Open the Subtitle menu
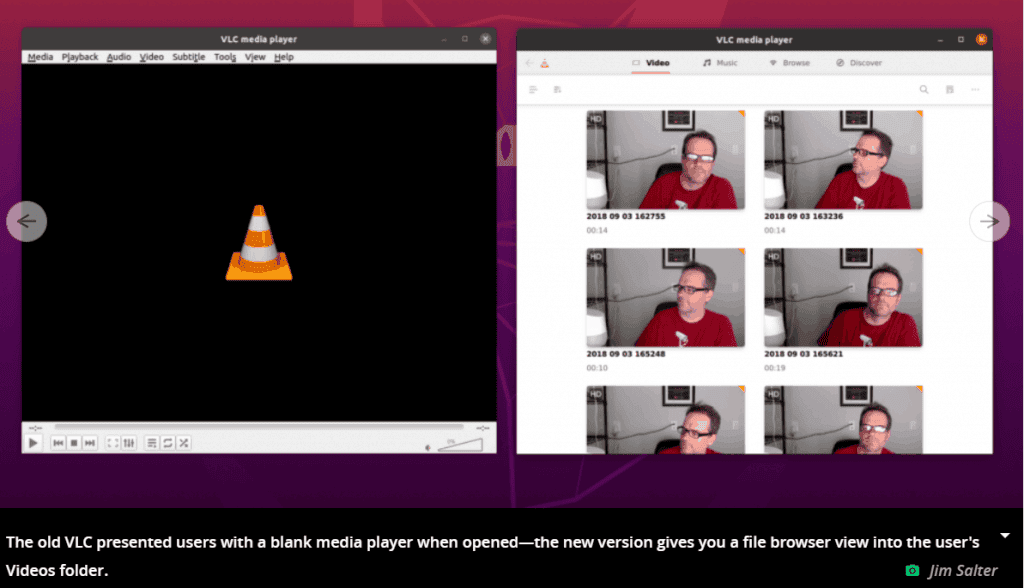Image resolution: width=1024 pixels, height=588 pixels. tap(189, 57)
